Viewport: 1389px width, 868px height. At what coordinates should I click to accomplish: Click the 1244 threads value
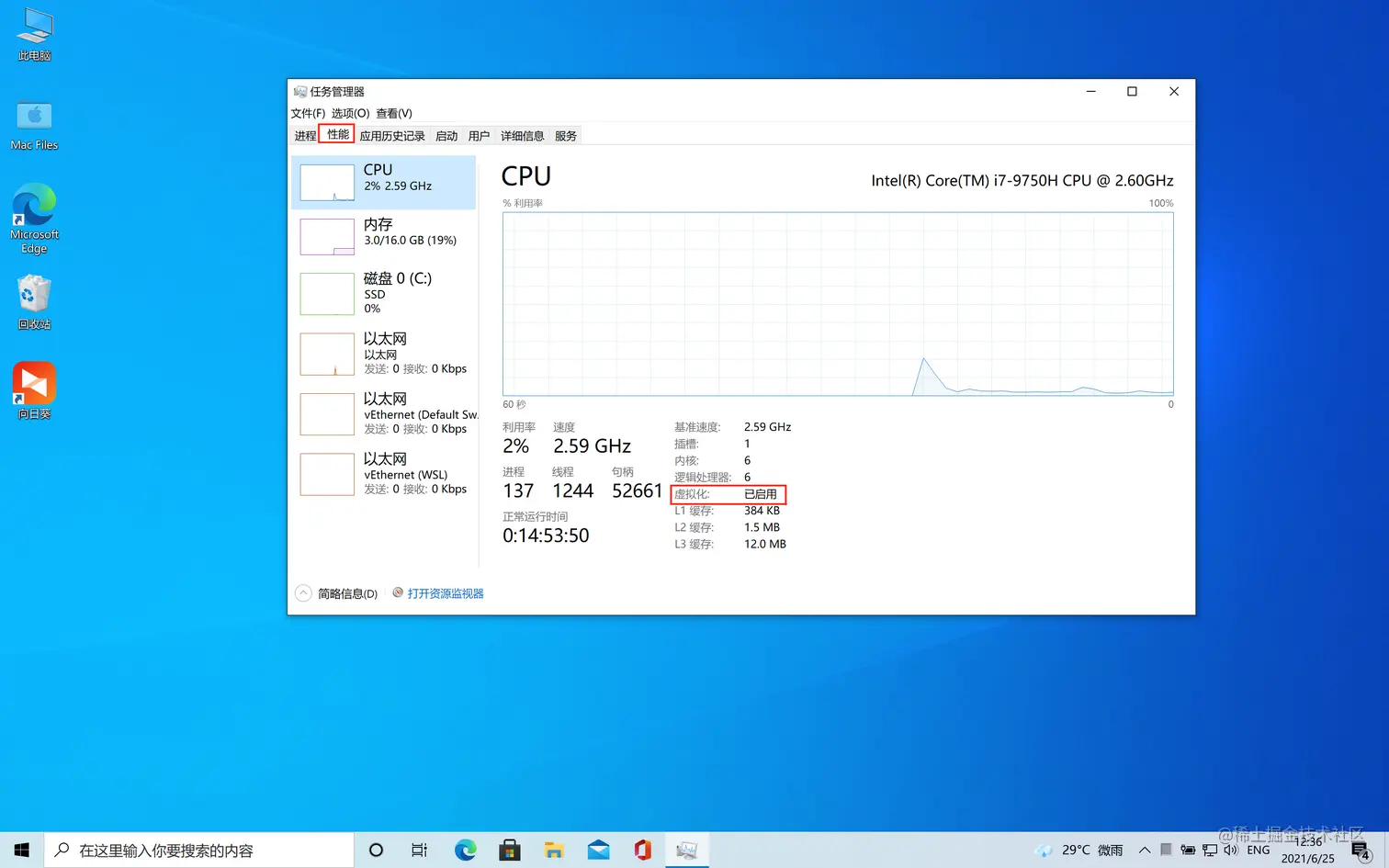[573, 491]
